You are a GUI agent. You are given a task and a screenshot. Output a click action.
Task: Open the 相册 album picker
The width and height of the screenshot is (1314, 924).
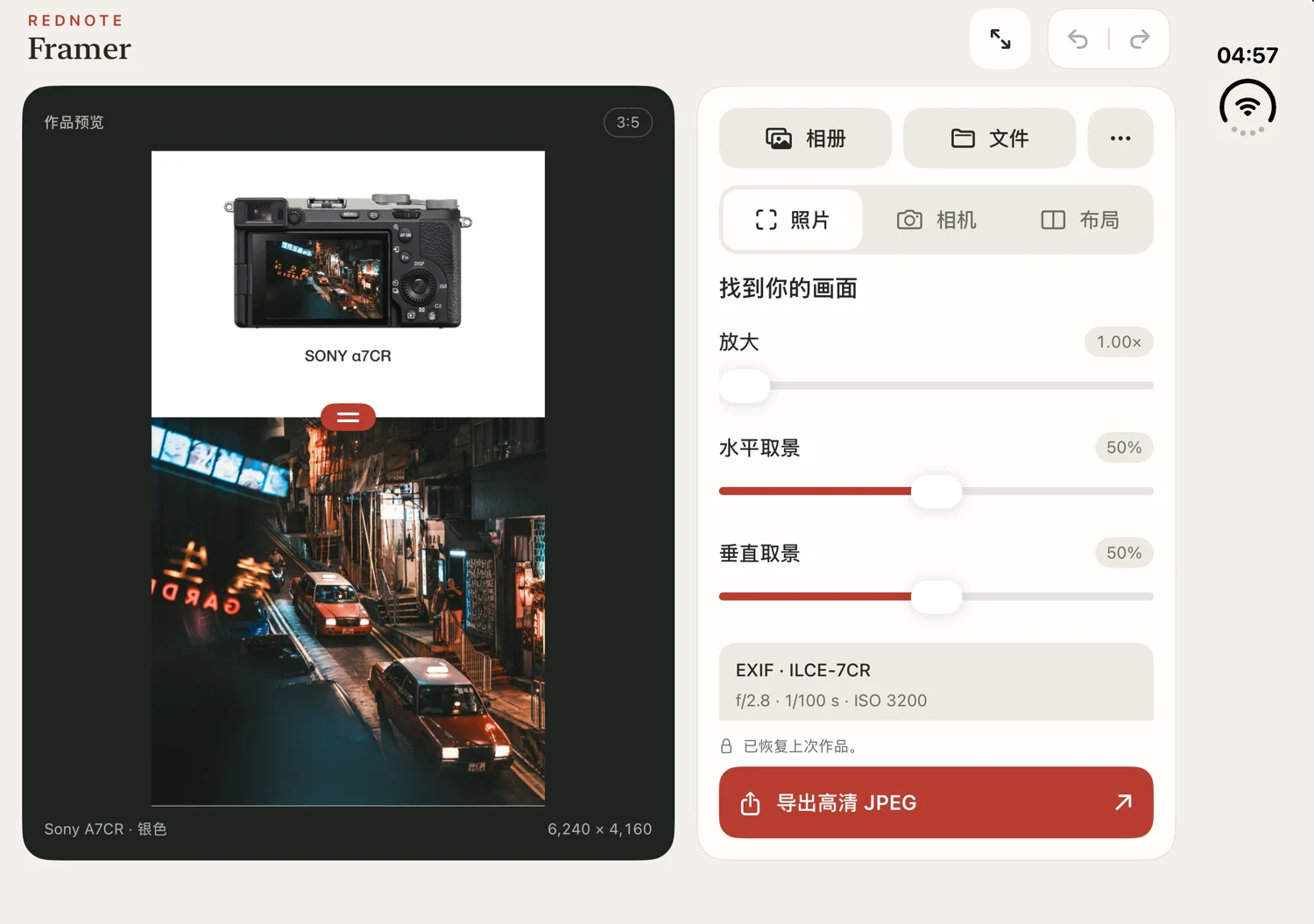[805, 138]
